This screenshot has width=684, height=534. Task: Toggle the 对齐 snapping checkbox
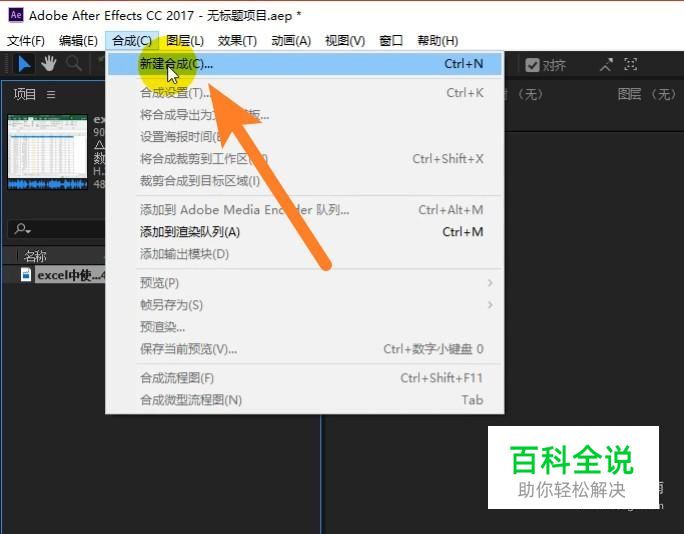[532, 65]
